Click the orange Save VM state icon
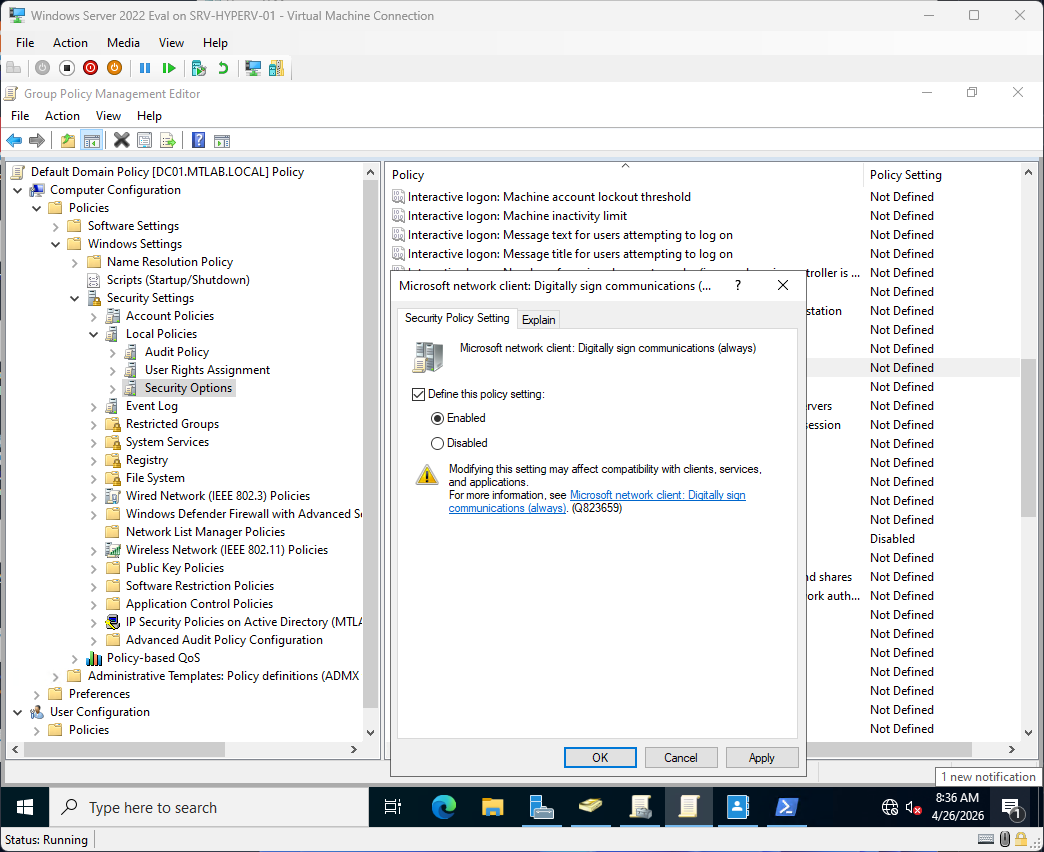 pyautogui.click(x=115, y=68)
